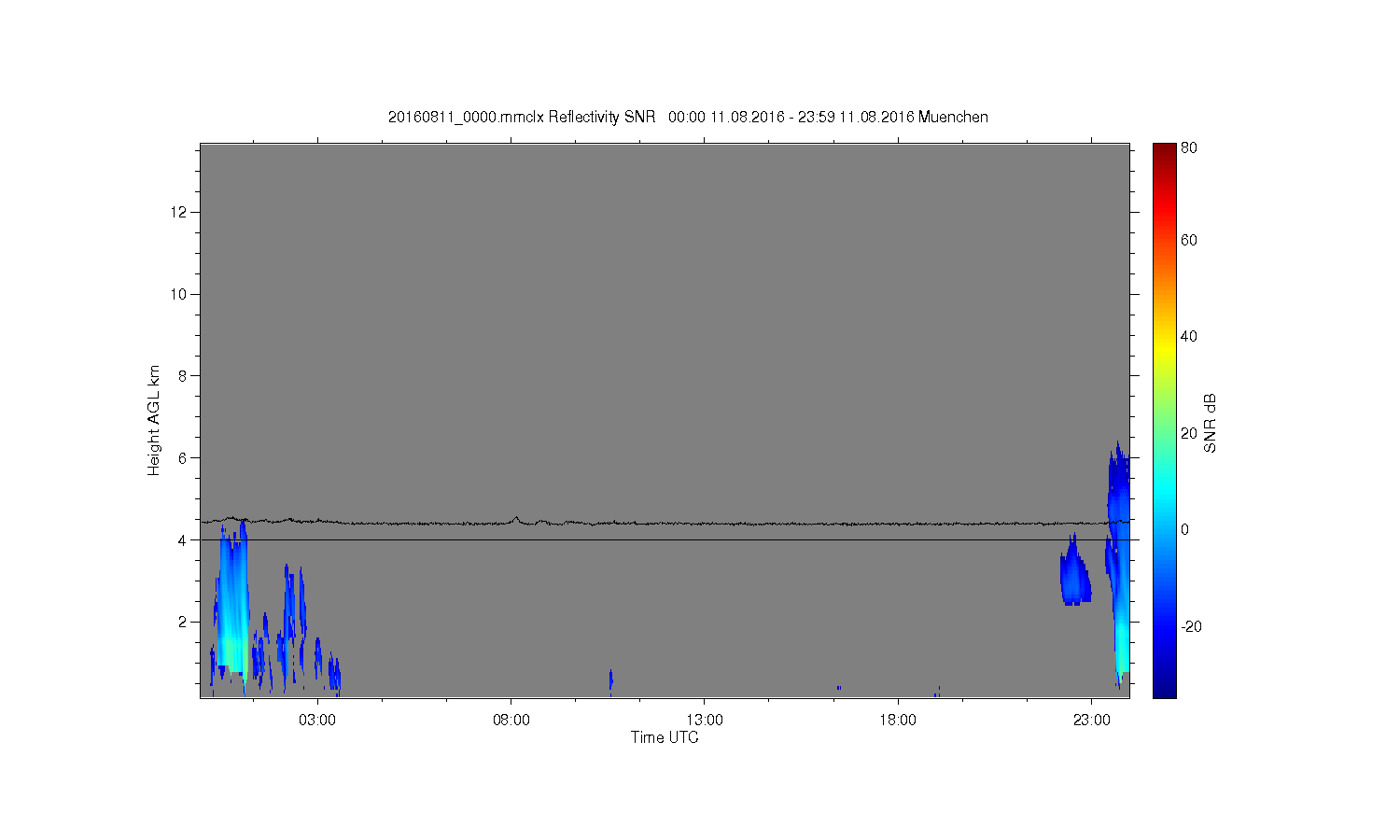Click the 'SNR dB' colorbar title

coord(1211,423)
